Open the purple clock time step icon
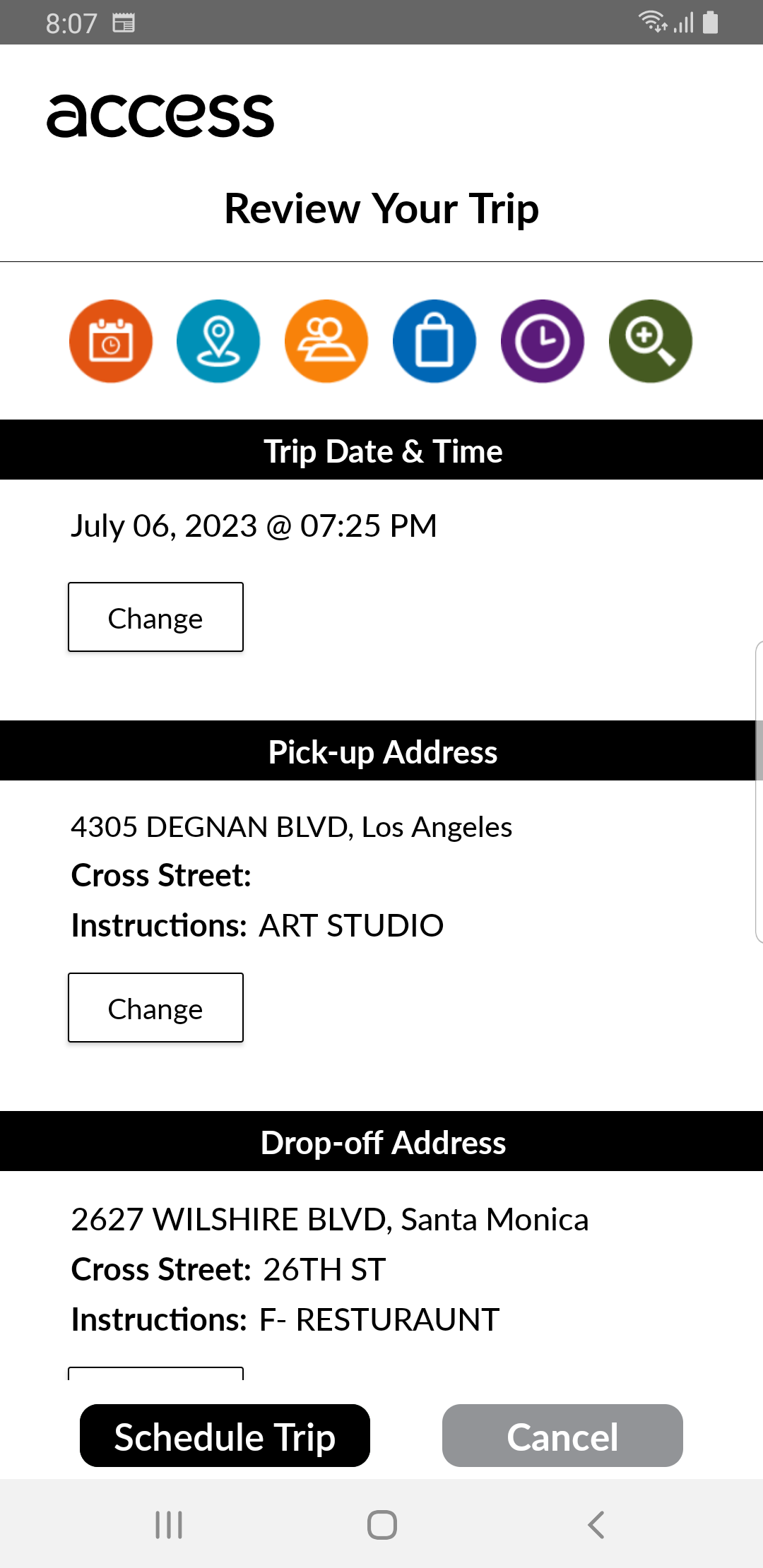This screenshot has height=1568, width=763. click(543, 341)
